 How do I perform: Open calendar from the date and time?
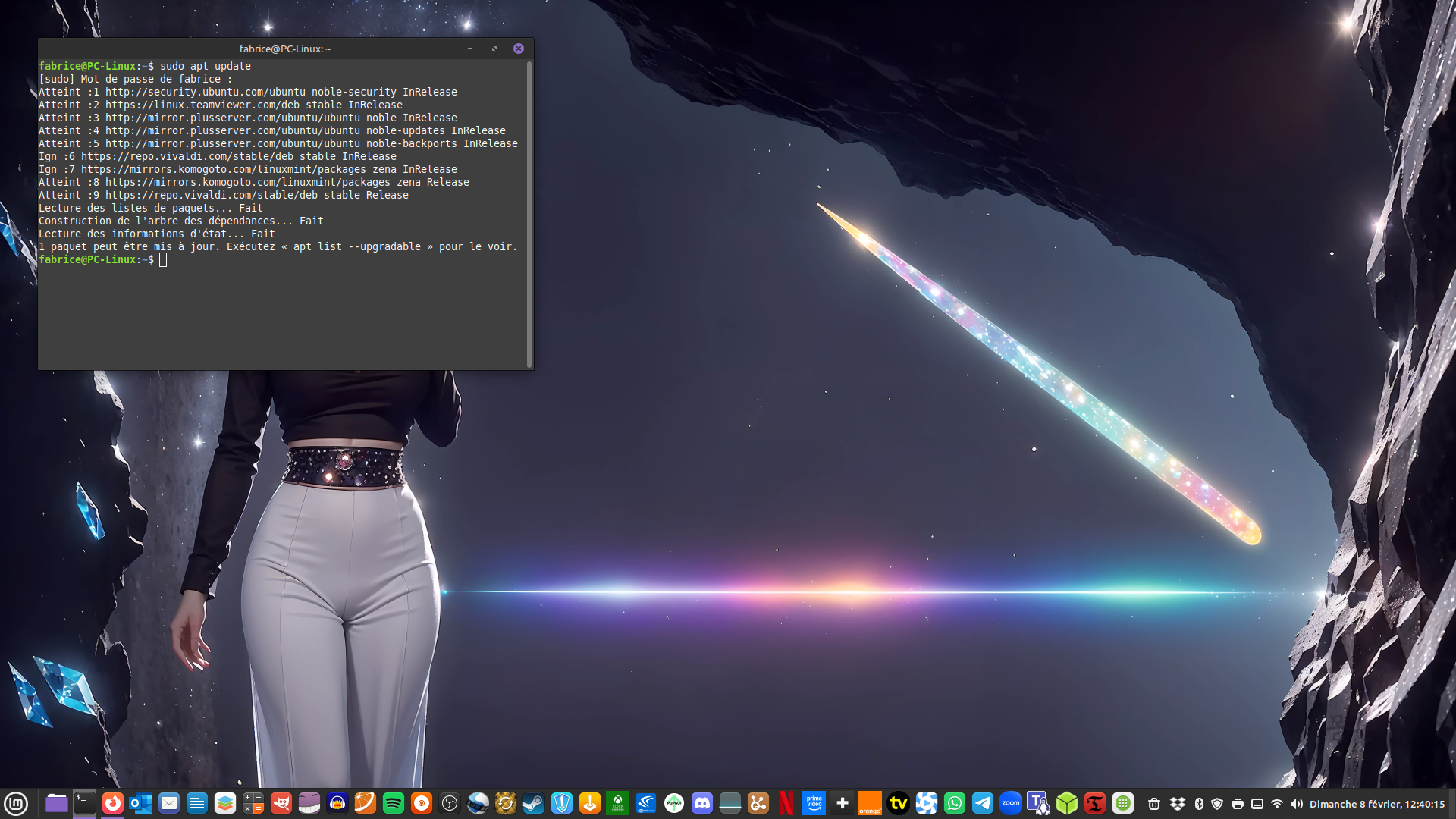pos(1376,804)
